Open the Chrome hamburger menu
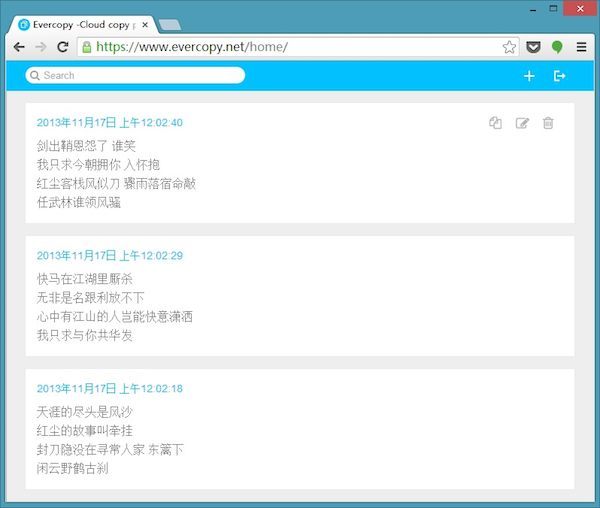This screenshot has height=508, width=600. click(581, 47)
